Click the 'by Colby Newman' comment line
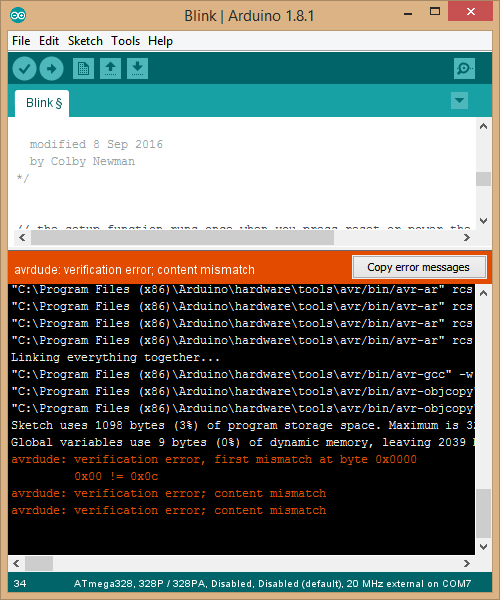The height and width of the screenshot is (600, 500). [82, 161]
